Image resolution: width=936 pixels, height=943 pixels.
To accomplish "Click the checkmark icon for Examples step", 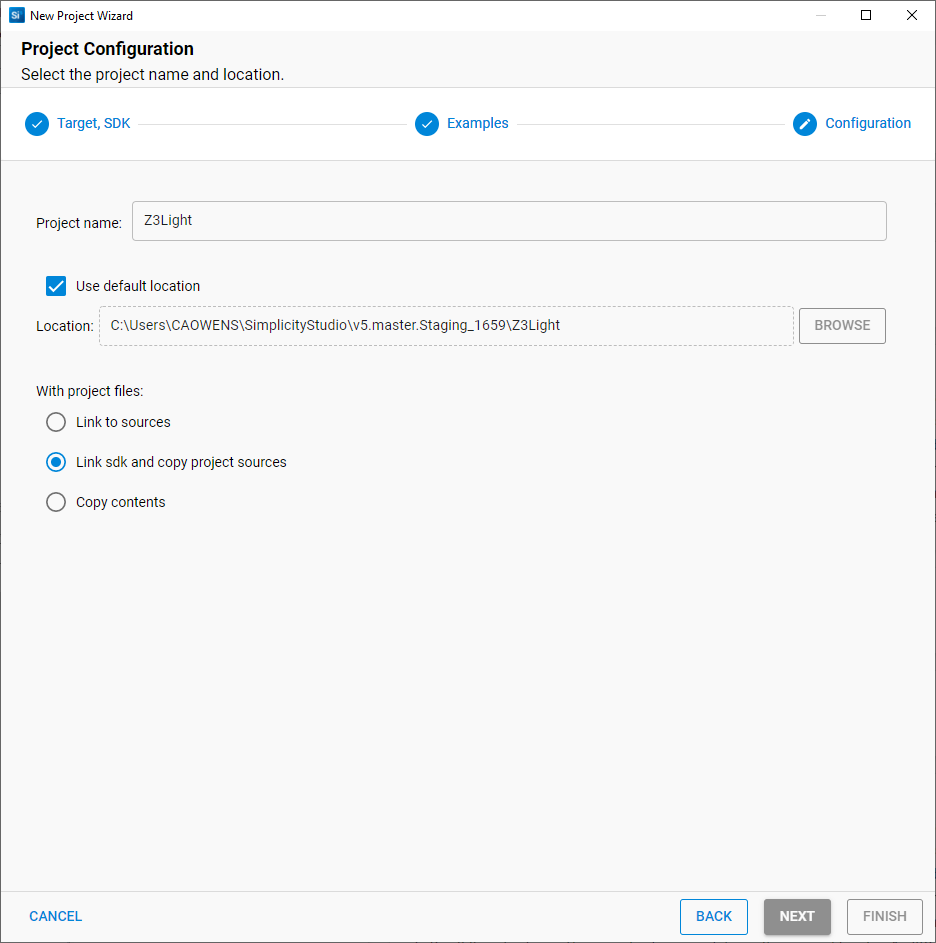I will [x=427, y=124].
